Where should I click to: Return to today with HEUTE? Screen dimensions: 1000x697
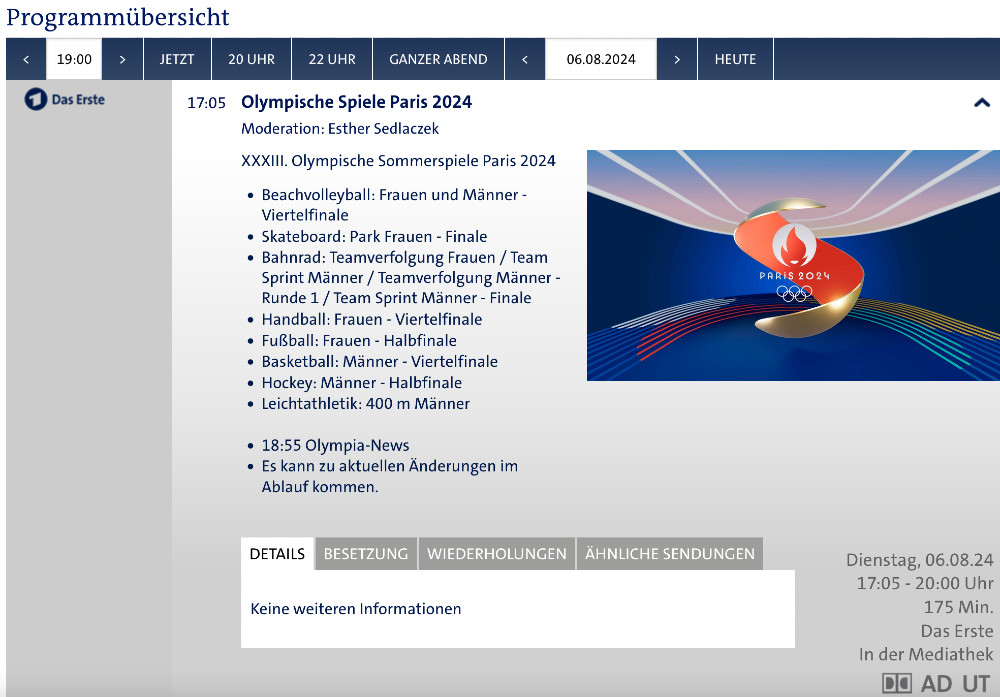click(735, 59)
